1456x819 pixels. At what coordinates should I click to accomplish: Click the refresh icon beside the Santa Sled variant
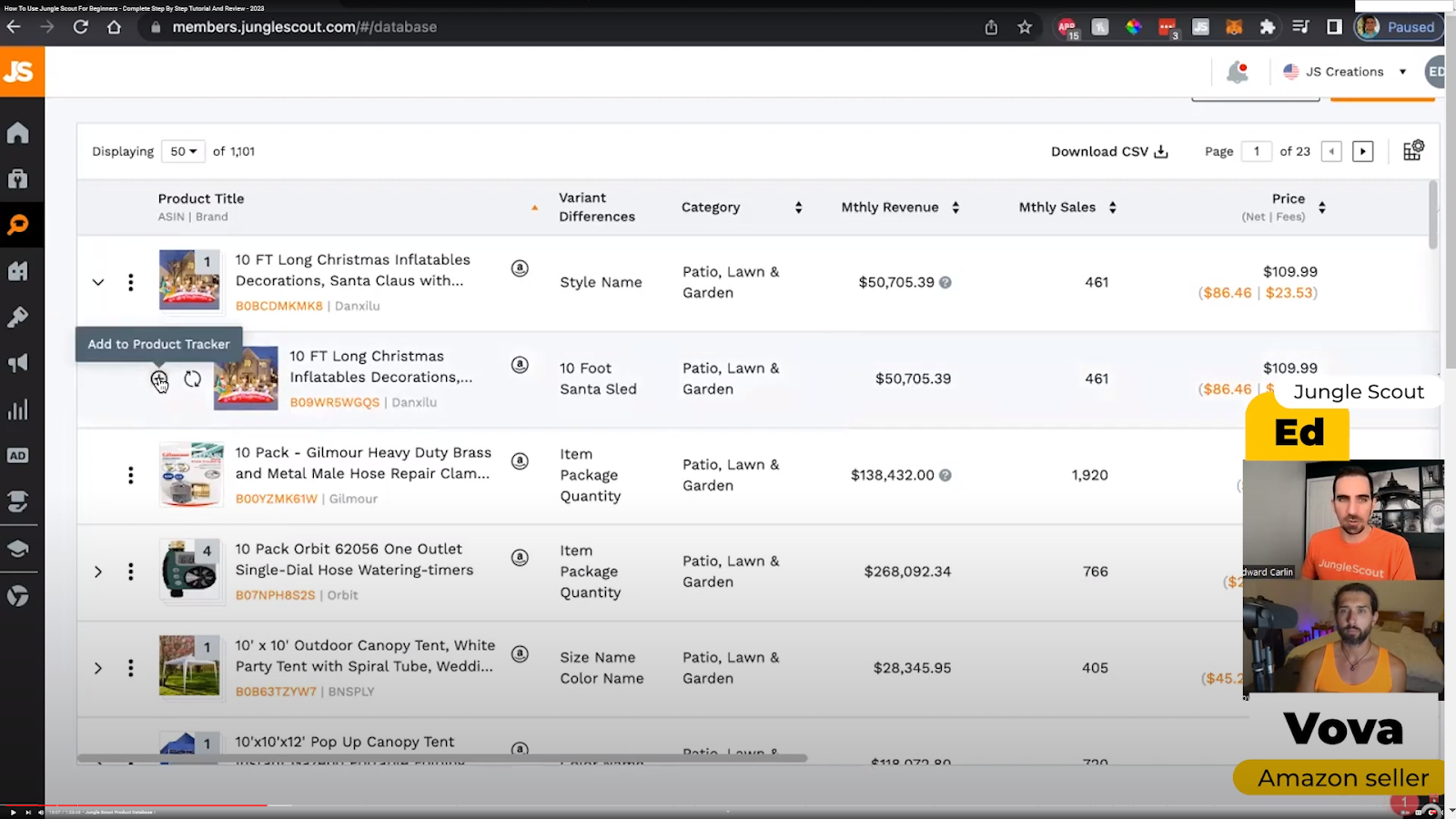tap(193, 379)
